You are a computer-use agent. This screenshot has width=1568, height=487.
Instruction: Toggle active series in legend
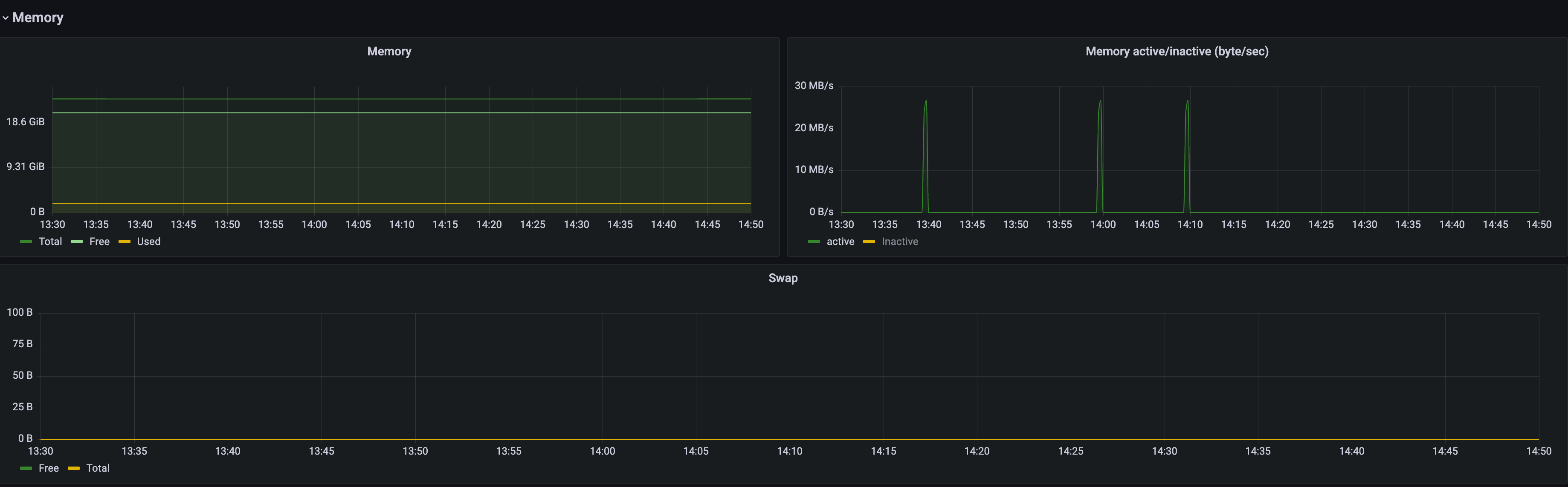840,242
